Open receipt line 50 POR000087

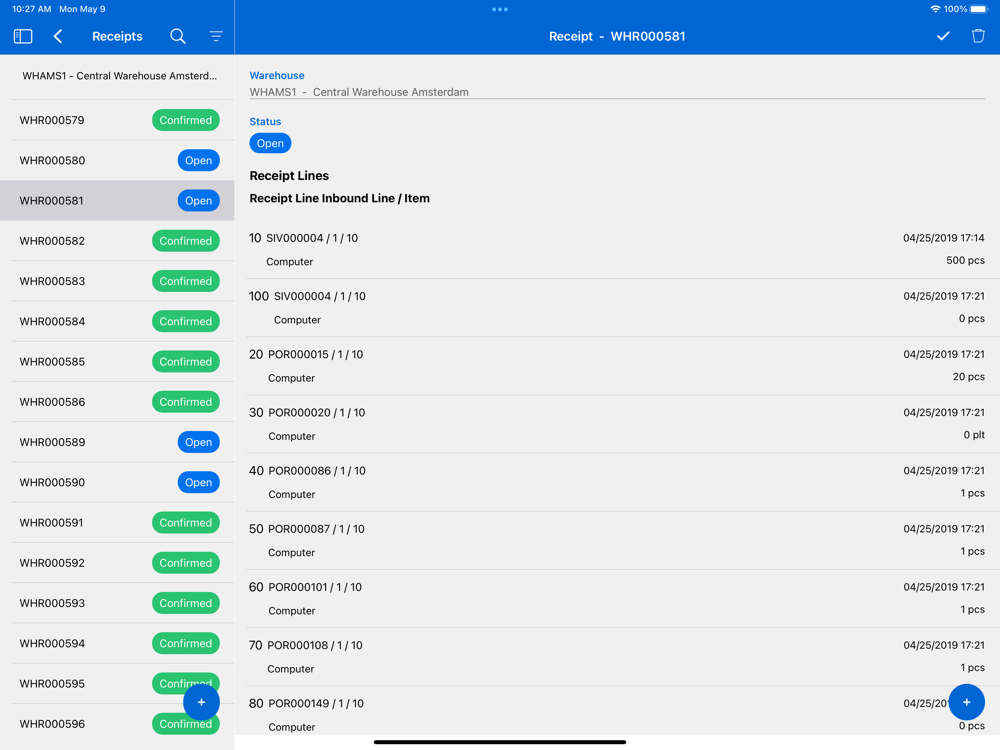coord(616,540)
